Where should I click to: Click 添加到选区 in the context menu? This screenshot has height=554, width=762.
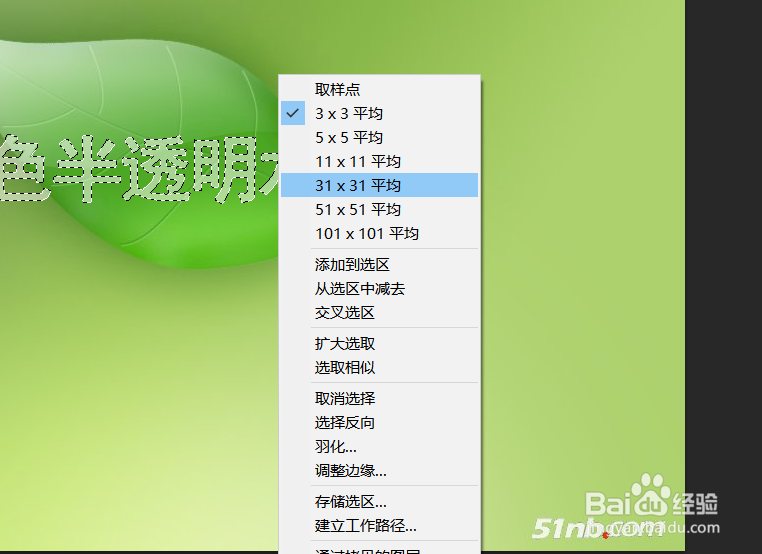coord(380,265)
